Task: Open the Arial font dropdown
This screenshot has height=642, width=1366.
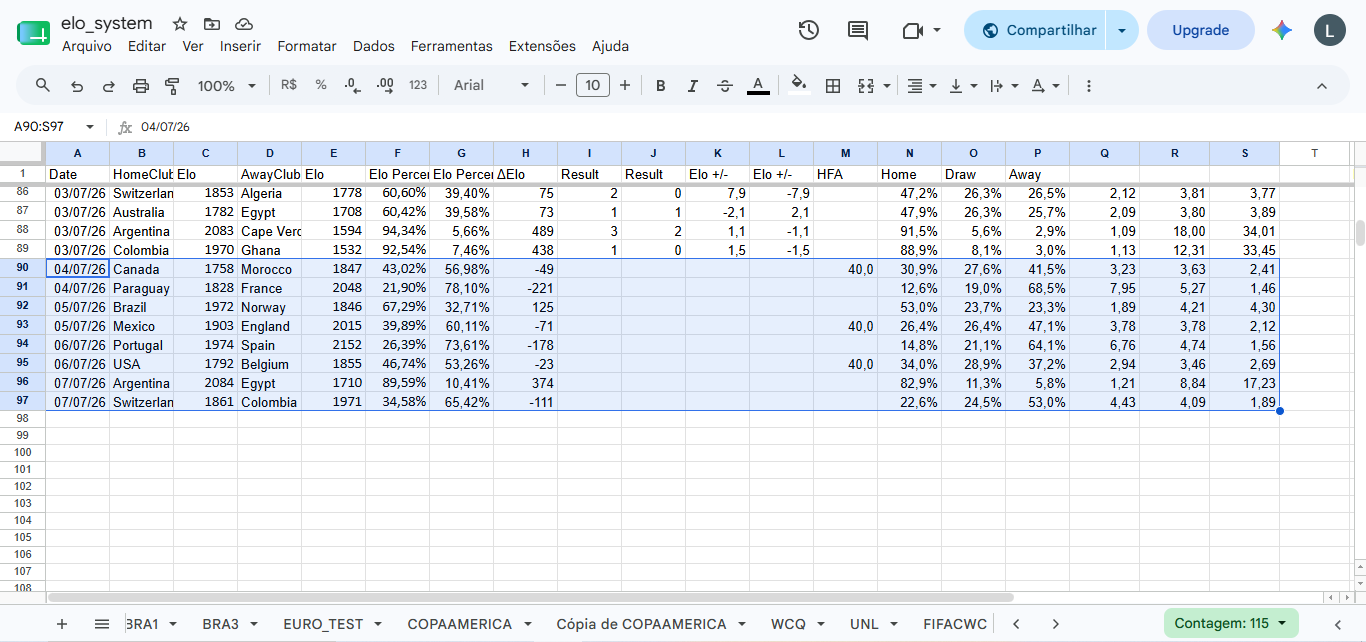Action: pos(491,85)
